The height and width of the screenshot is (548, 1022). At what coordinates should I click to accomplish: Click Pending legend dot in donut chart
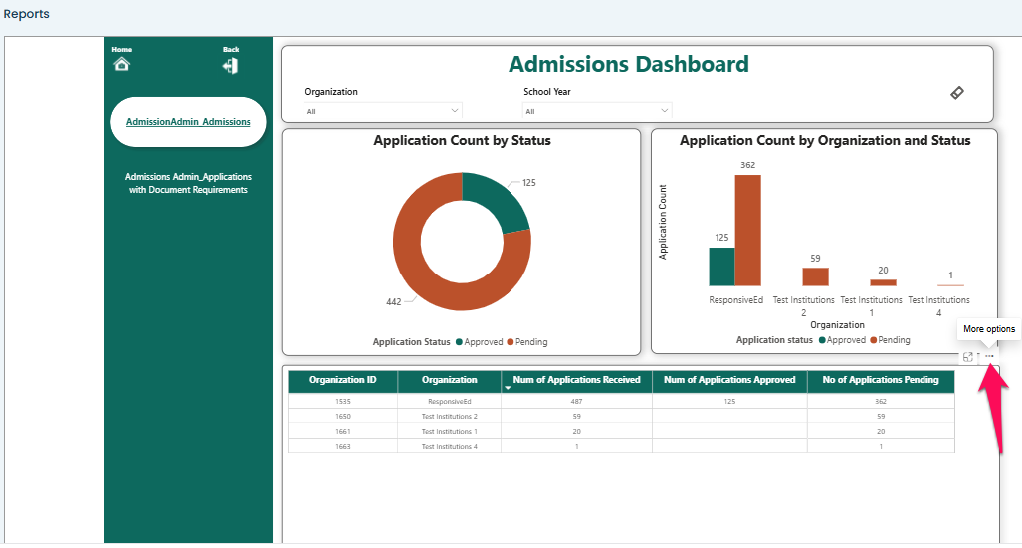(x=511, y=342)
